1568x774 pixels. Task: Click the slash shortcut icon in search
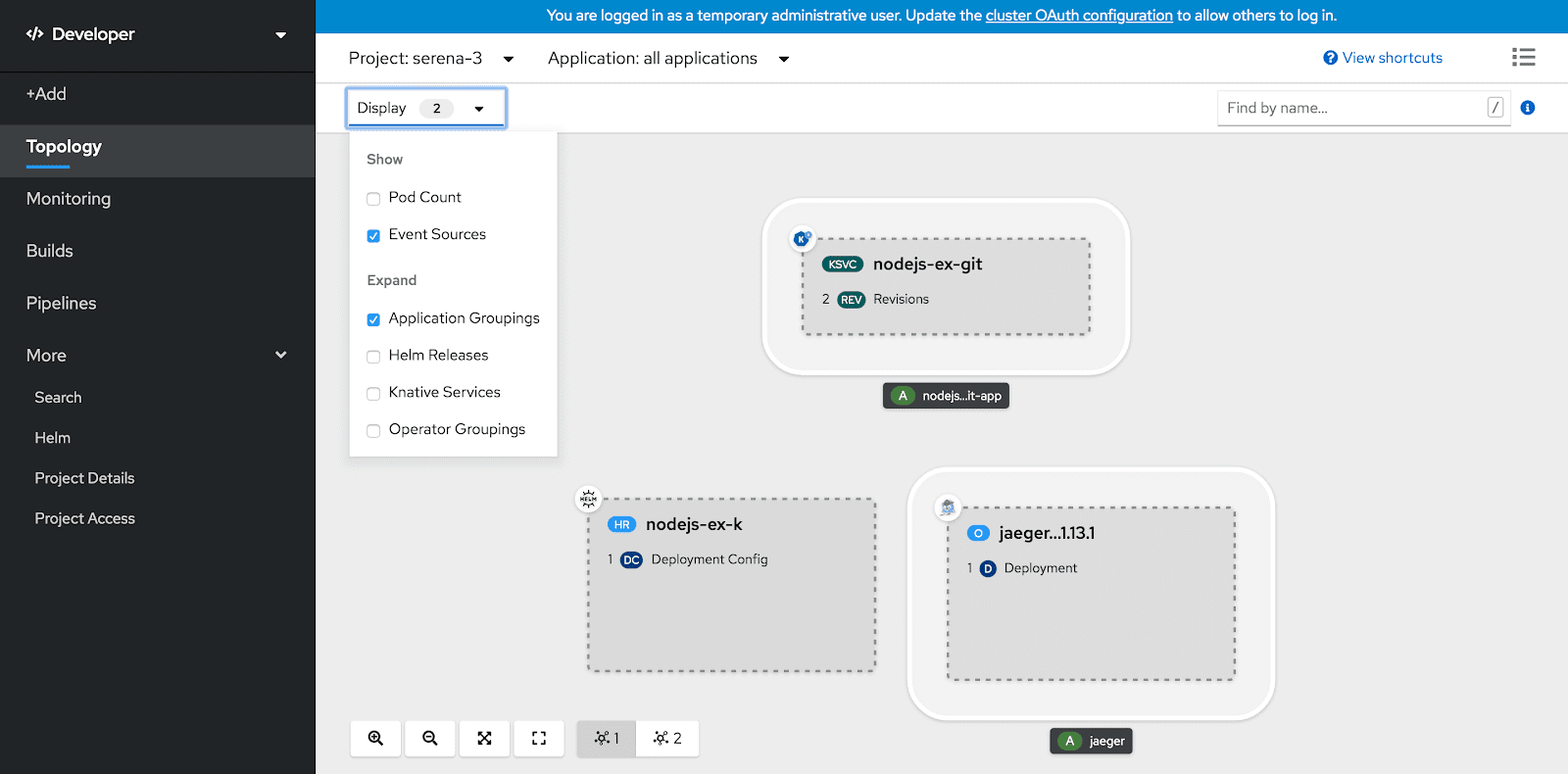pos(1495,108)
